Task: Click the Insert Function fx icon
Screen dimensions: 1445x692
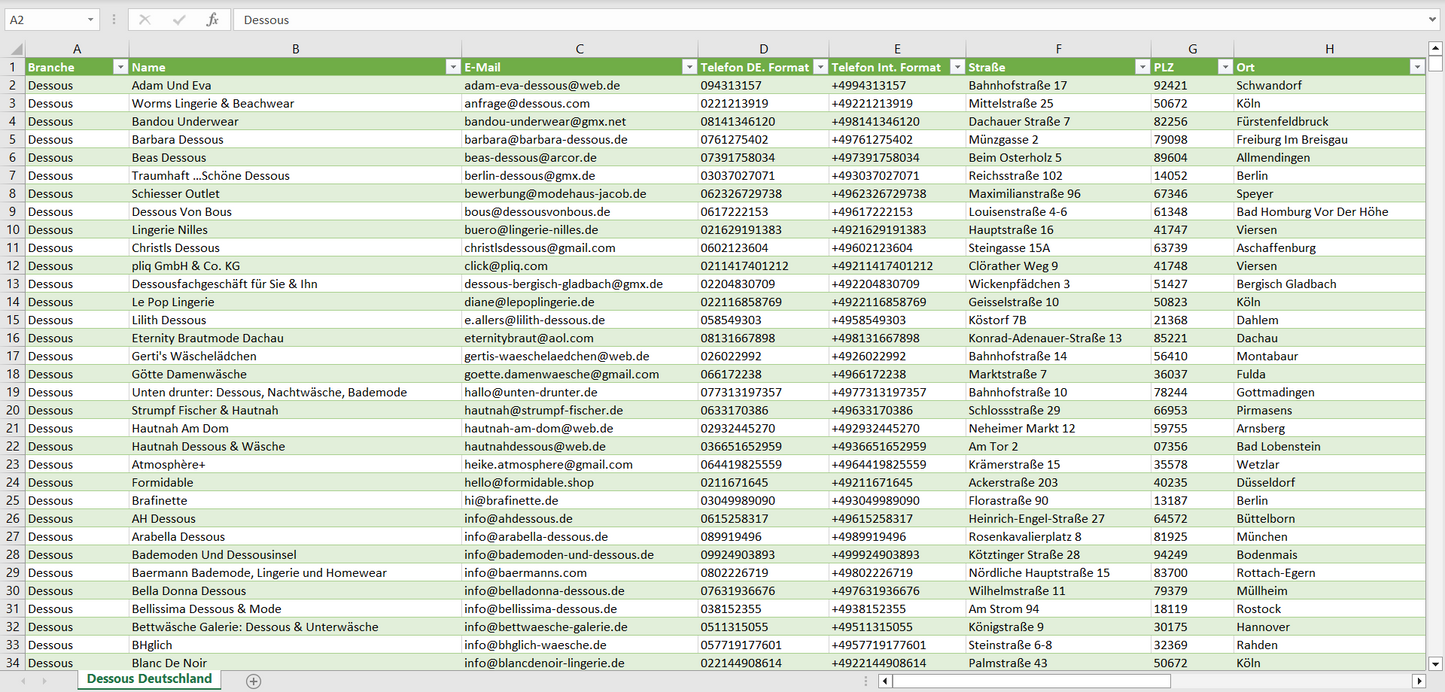Action: point(212,20)
